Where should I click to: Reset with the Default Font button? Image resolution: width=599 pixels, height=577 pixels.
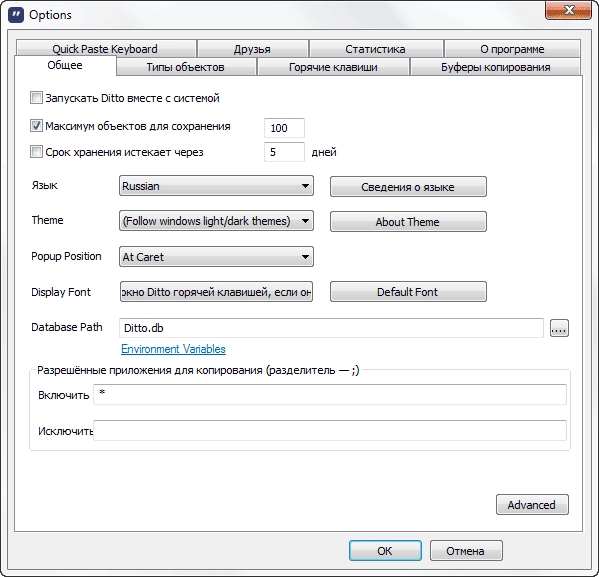click(x=408, y=292)
